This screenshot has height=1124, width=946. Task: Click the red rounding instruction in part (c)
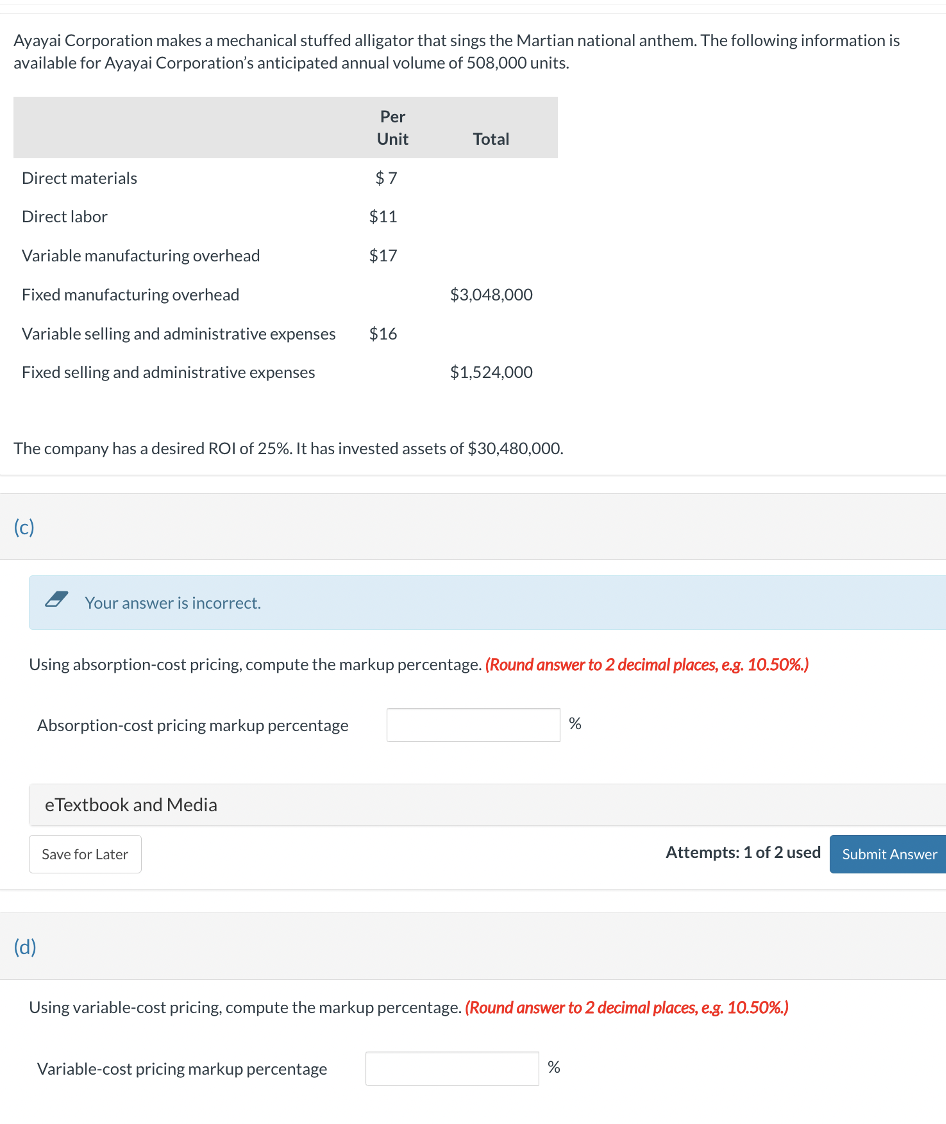[x=649, y=664]
